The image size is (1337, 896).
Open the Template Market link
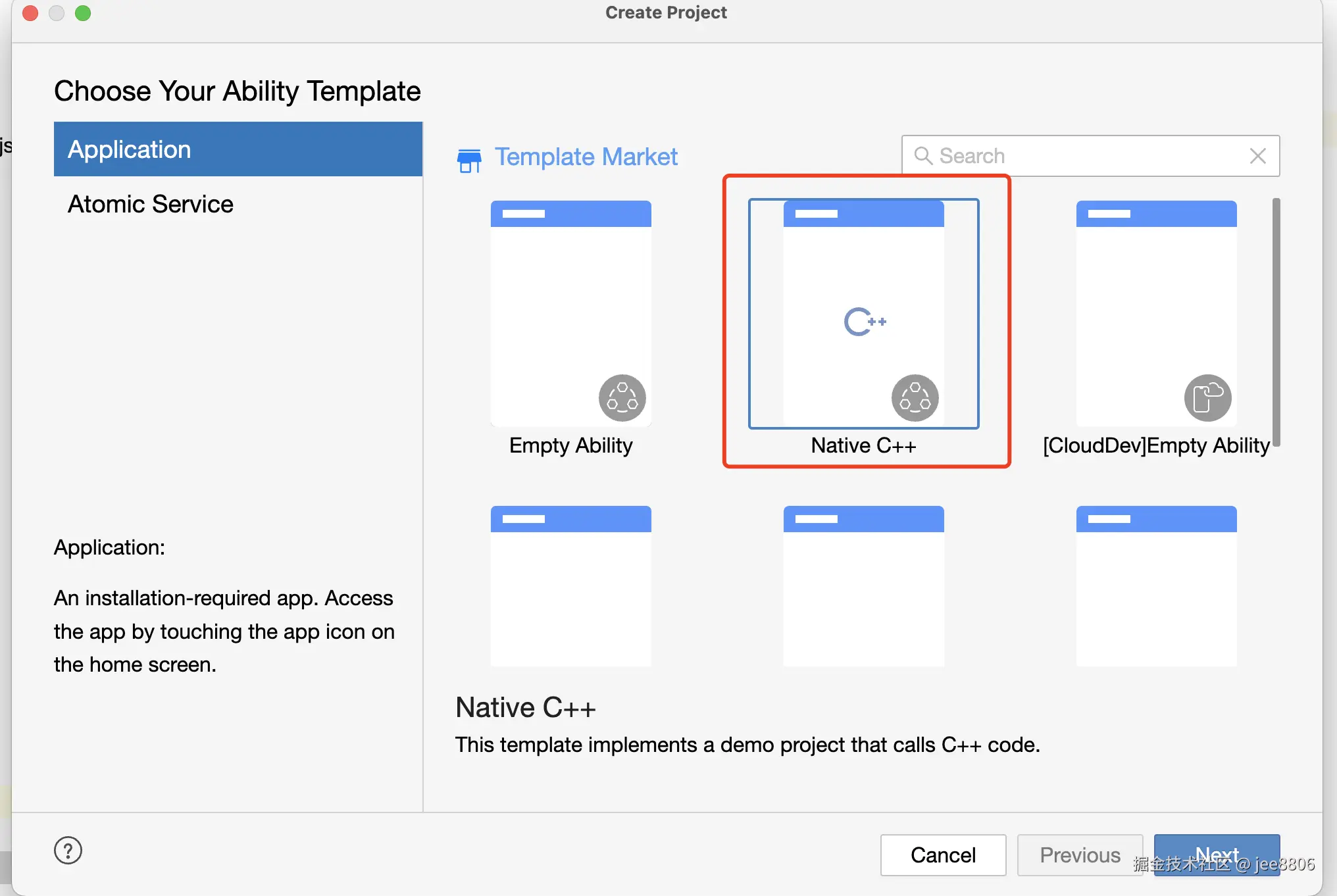point(586,157)
